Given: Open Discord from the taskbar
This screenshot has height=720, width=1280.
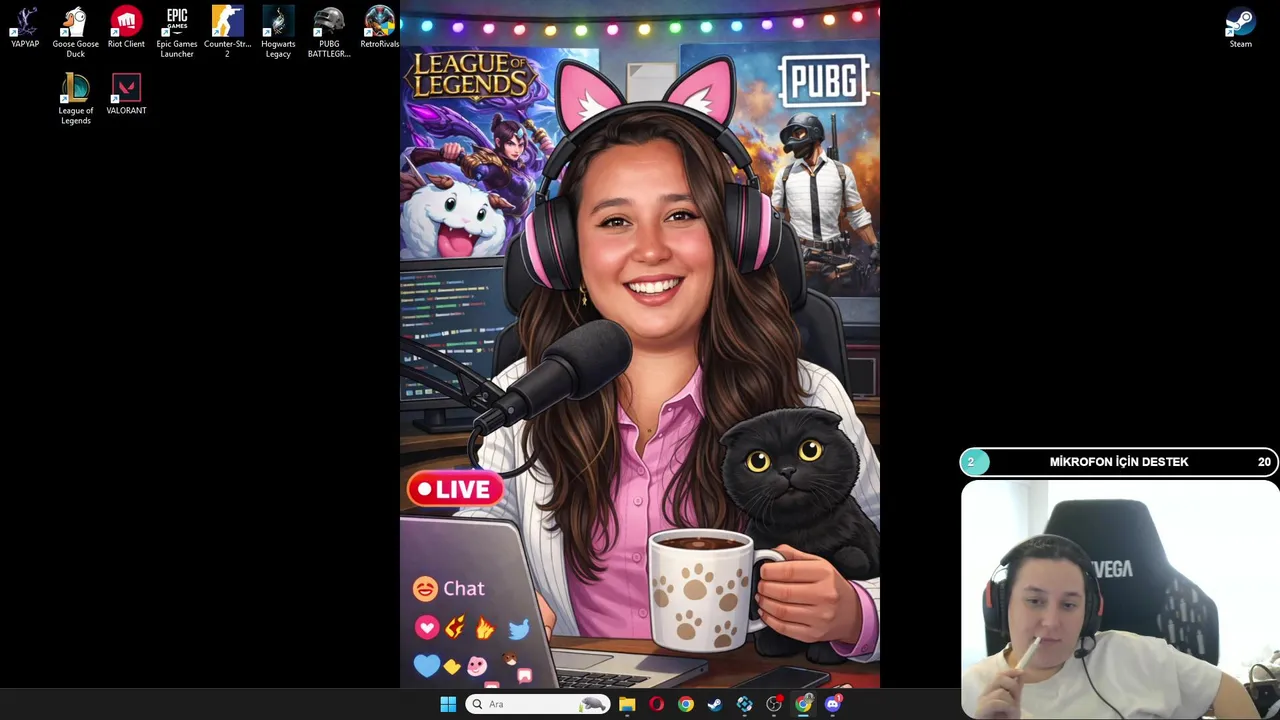Looking at the screenshot, I should pos(833,704).
